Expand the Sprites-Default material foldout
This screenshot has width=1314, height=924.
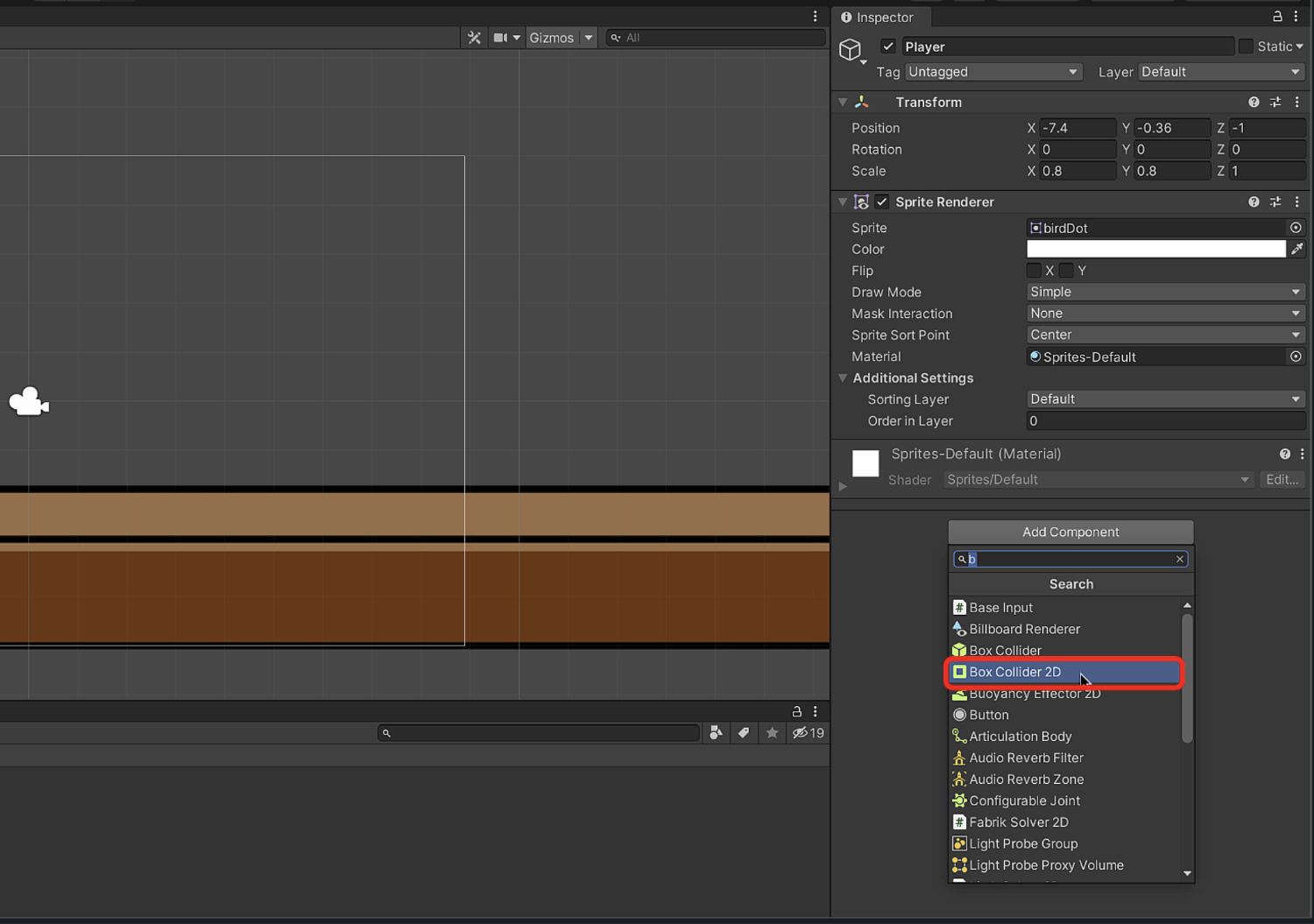(x=843, y=486)
